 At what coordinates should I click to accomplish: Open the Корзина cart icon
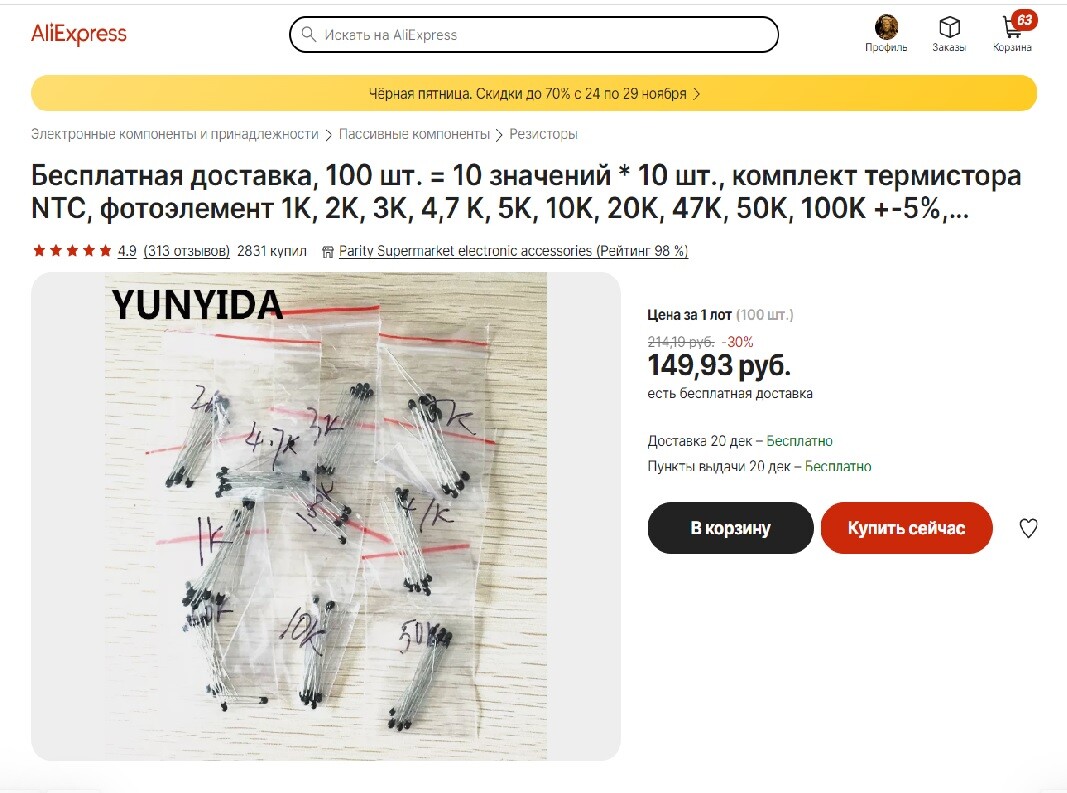click(1013, 27)
